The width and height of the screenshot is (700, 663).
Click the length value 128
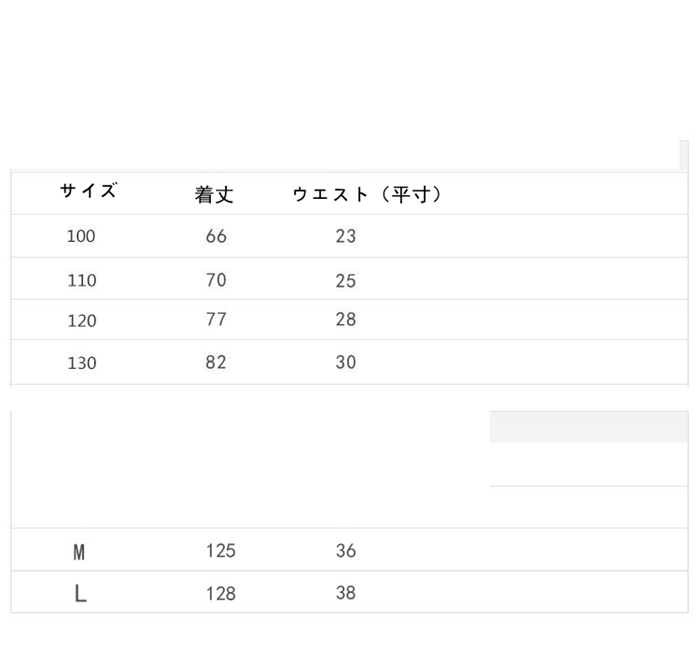[x=220, y=594]
